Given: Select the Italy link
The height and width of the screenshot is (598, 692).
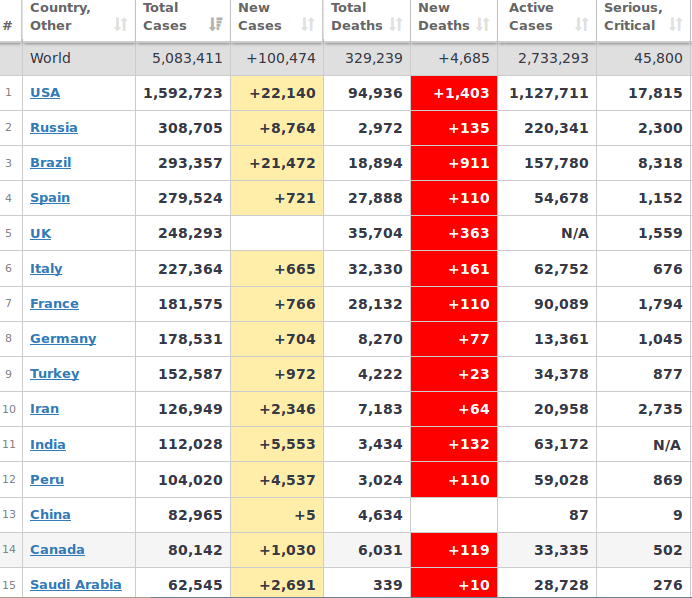Looking at the screenshot, I should [46, 268].
